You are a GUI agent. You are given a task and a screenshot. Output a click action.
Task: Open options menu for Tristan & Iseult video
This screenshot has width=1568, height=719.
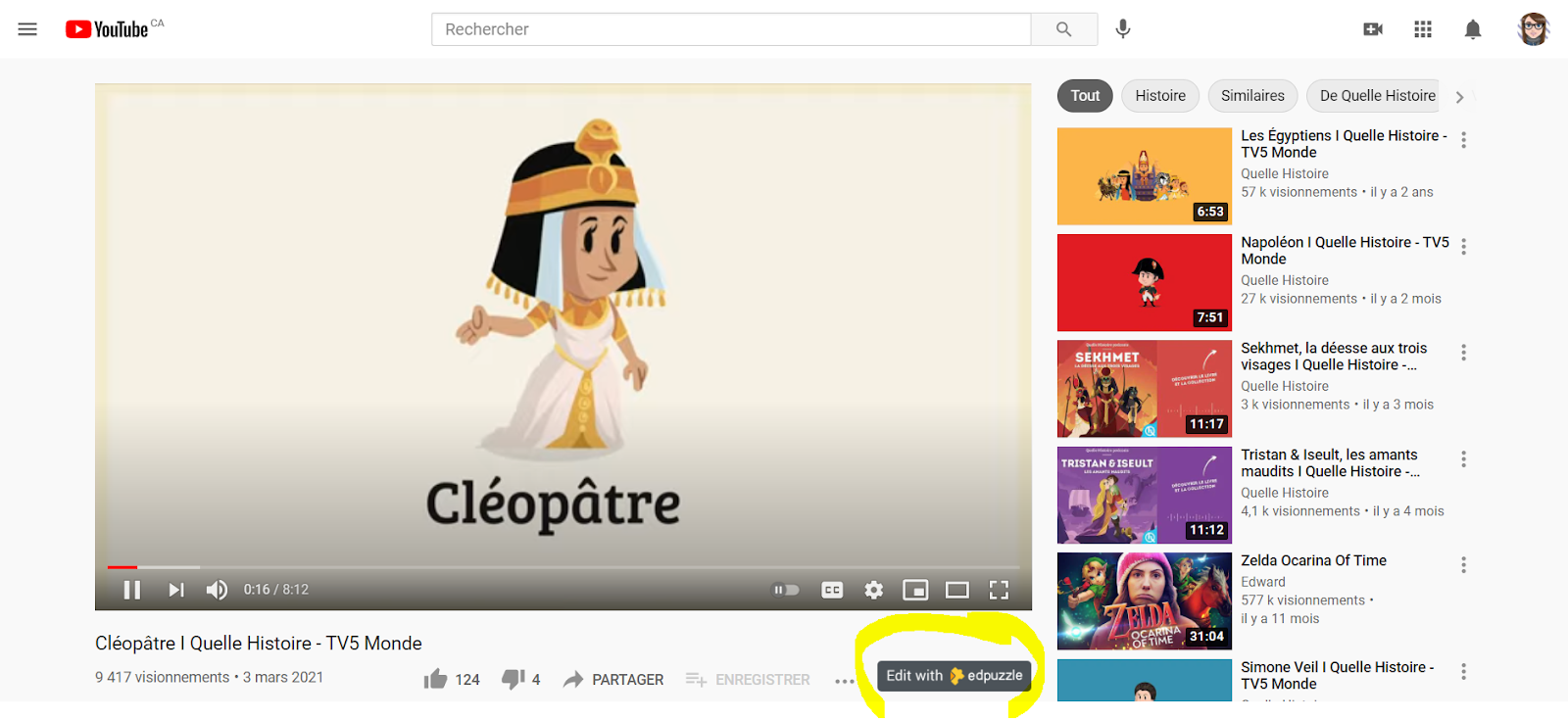[x=1463, y=459]
